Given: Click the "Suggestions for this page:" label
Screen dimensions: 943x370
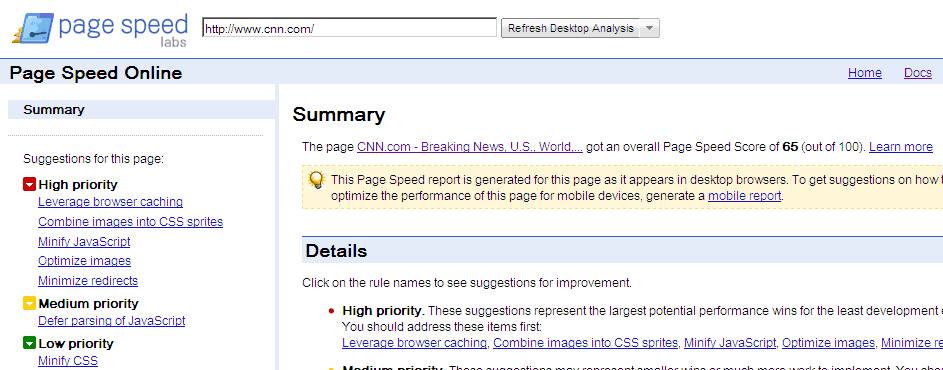Looking at the screenshot, I should 93,159.
